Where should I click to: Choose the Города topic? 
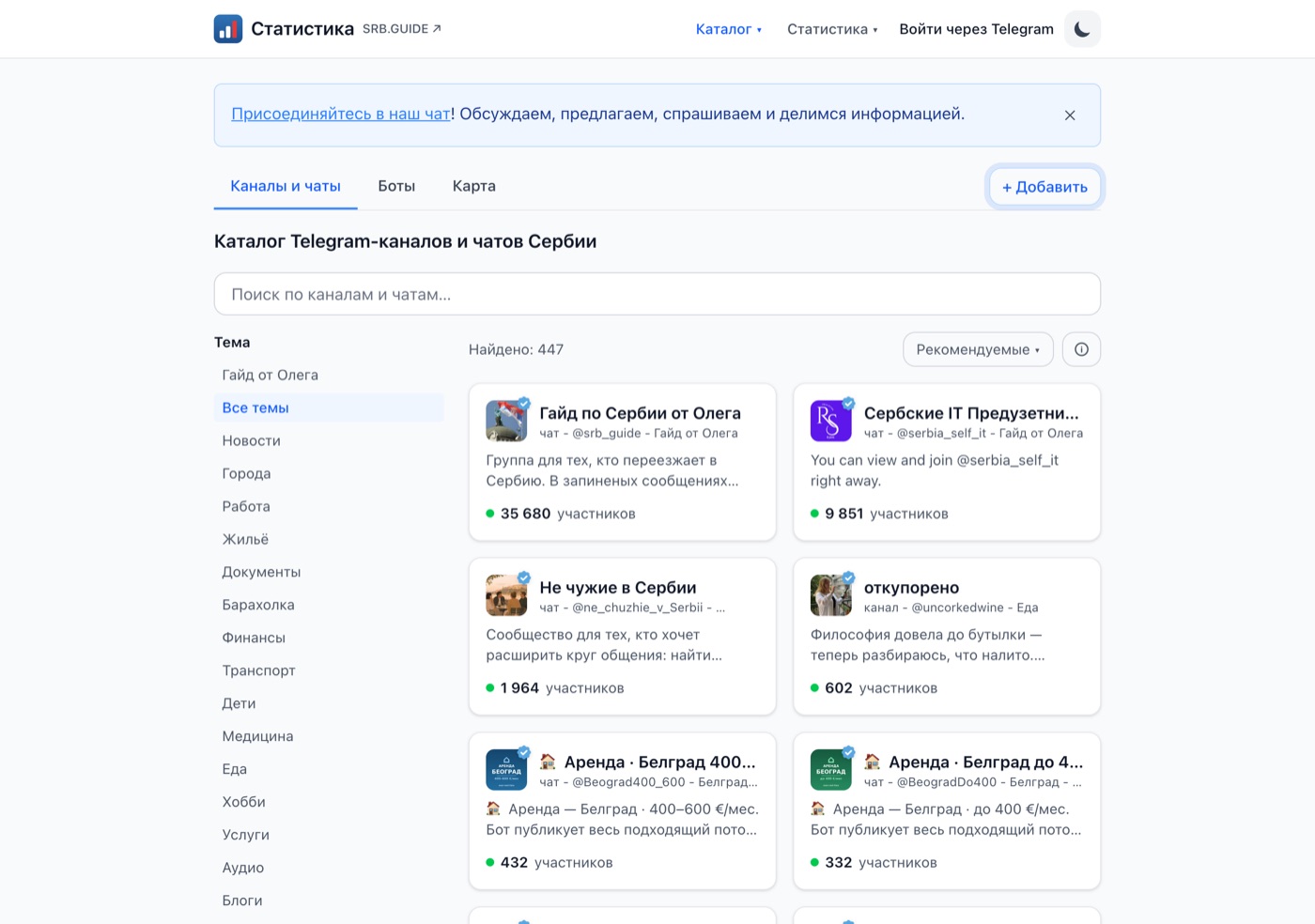tap(329, 473)
